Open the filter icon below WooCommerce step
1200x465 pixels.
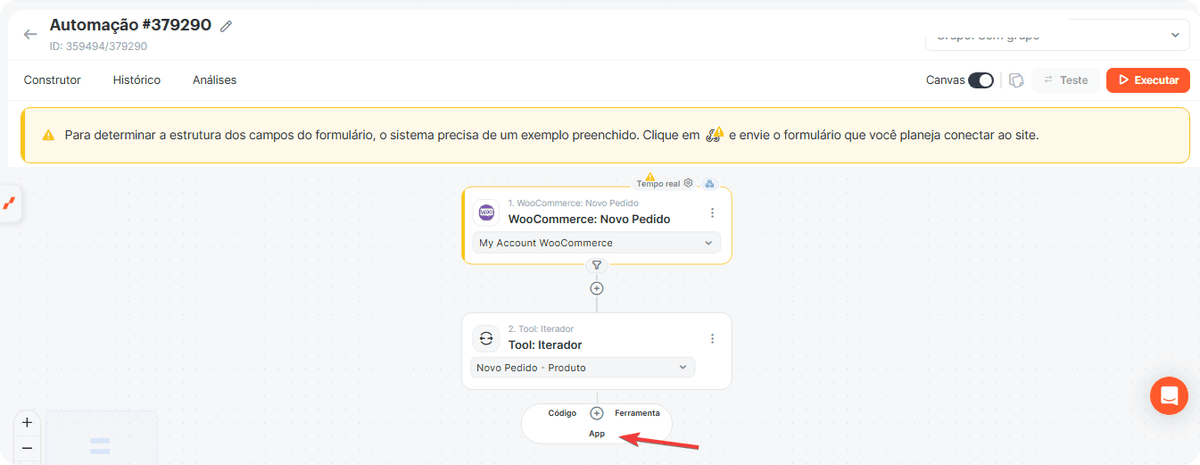597,265
